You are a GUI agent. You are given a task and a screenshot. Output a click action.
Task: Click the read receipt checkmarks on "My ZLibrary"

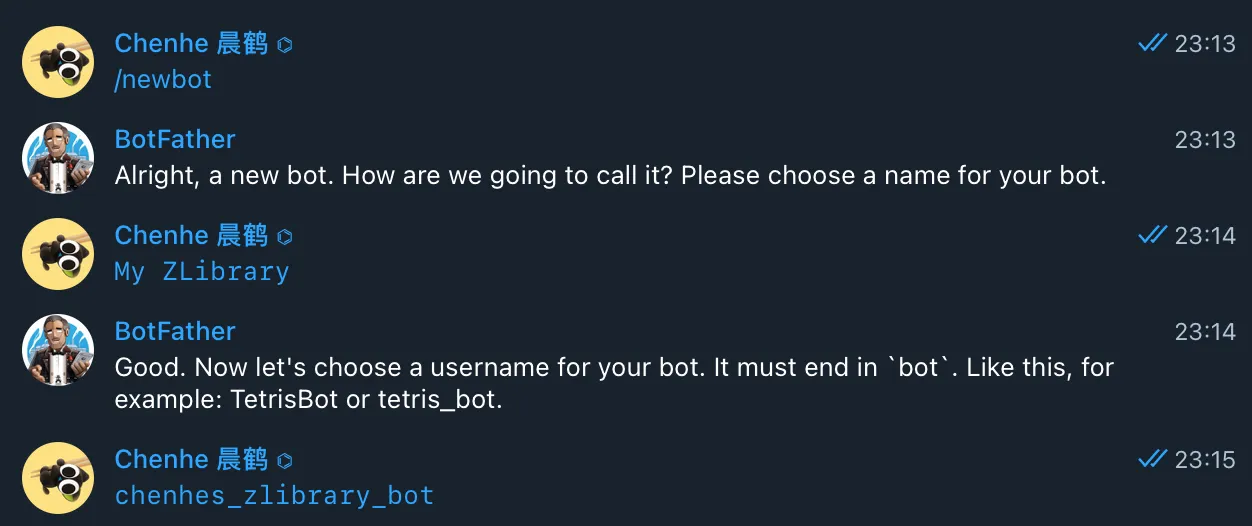click(x=1153, y=235)
